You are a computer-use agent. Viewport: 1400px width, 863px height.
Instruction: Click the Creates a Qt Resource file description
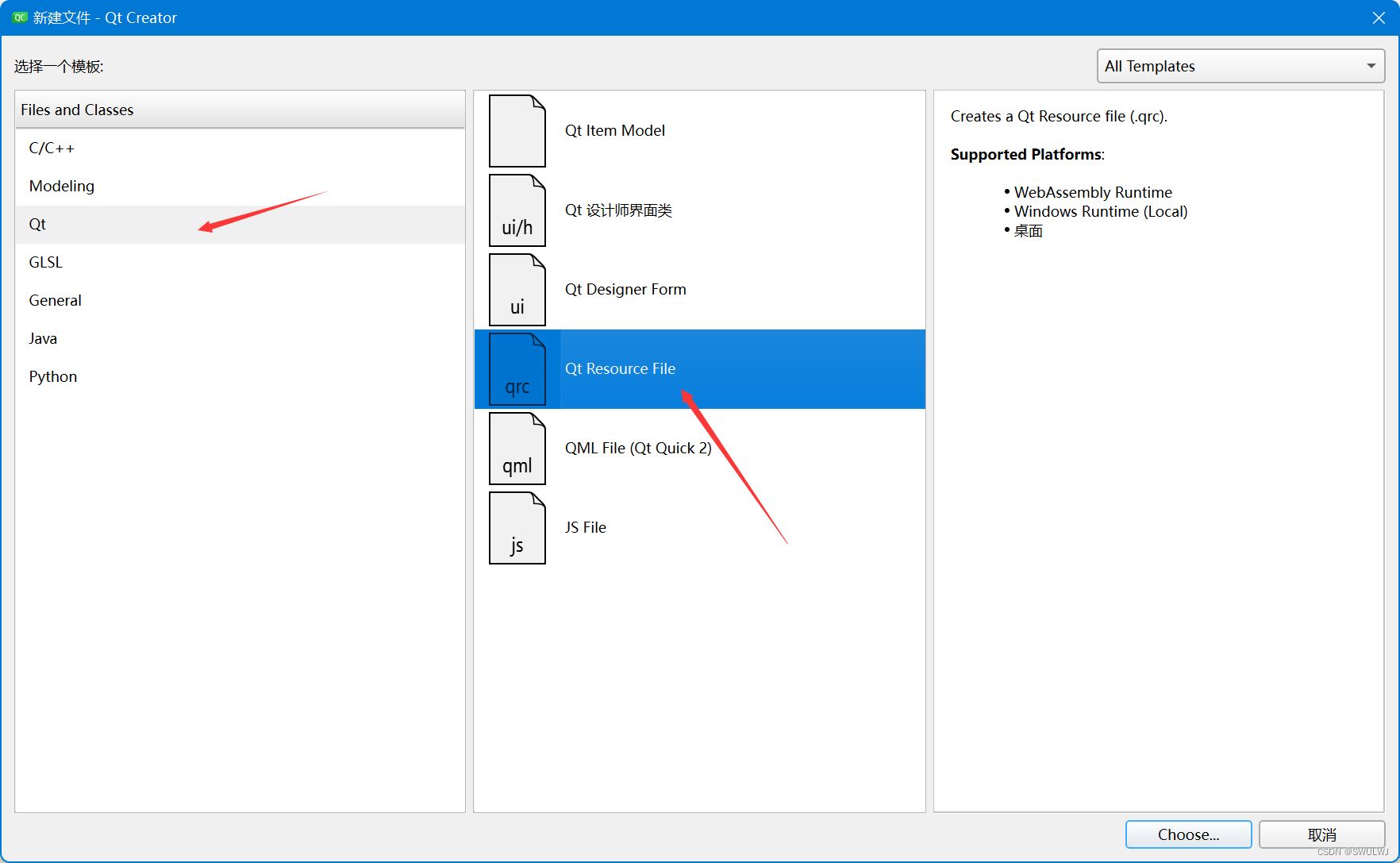point(1059,117)
